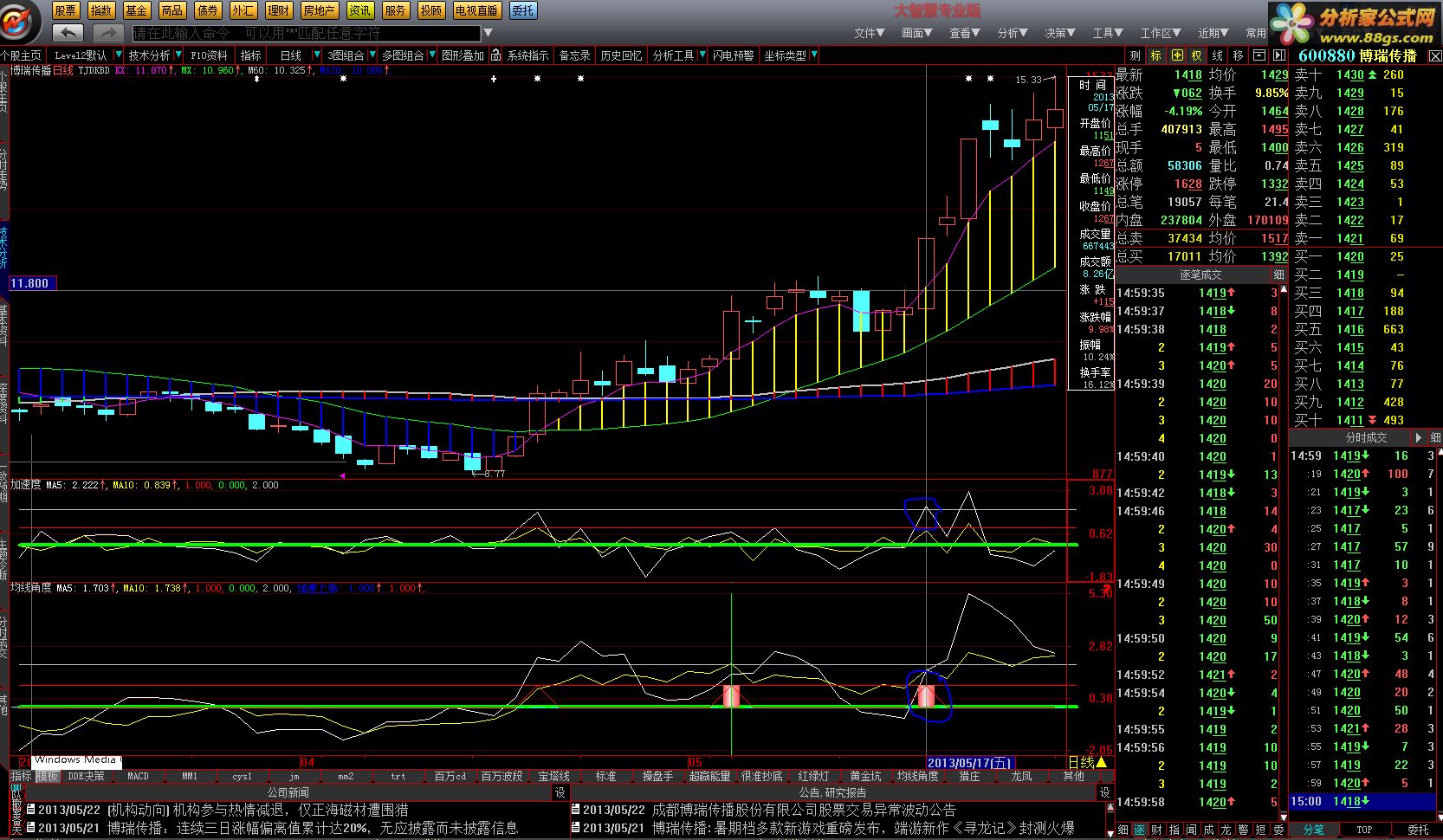
Task: Click the 外汇 category button
Action: pyautogui.click(x=243, y=10)
